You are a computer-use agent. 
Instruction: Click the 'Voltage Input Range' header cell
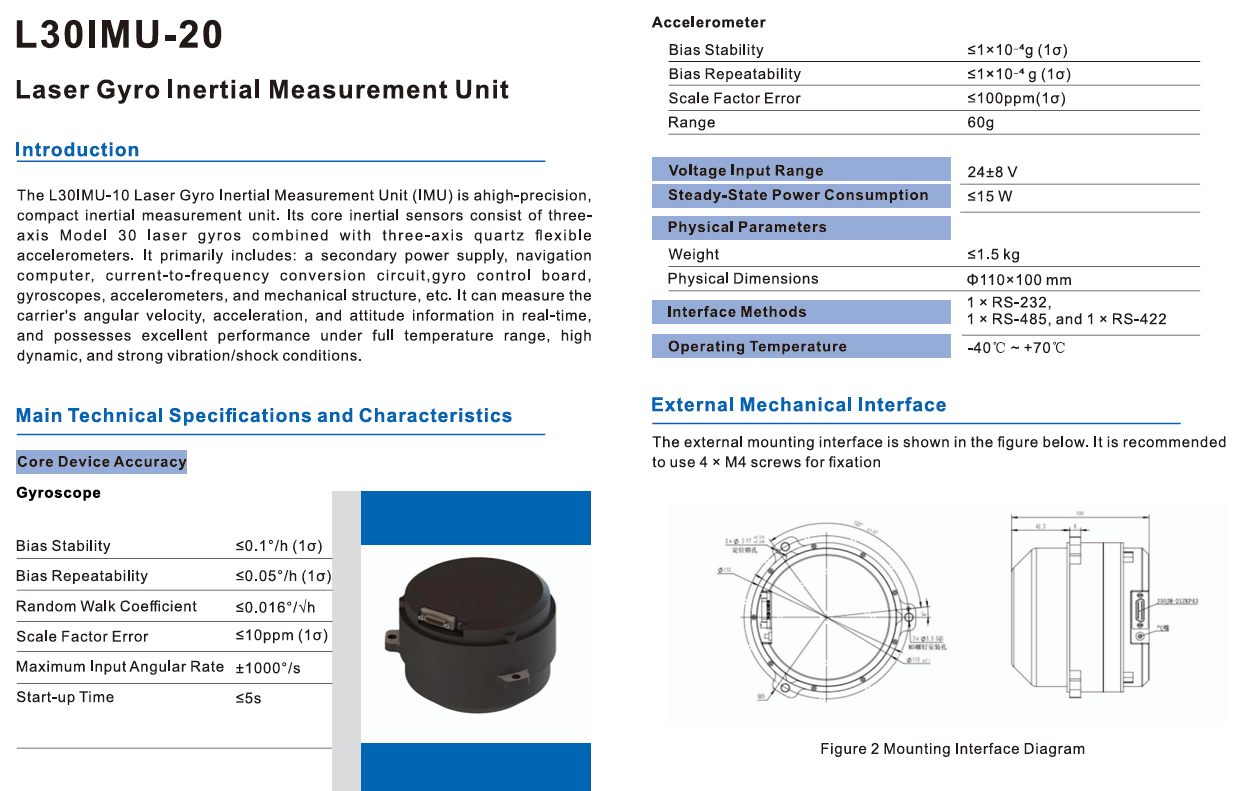801,170
